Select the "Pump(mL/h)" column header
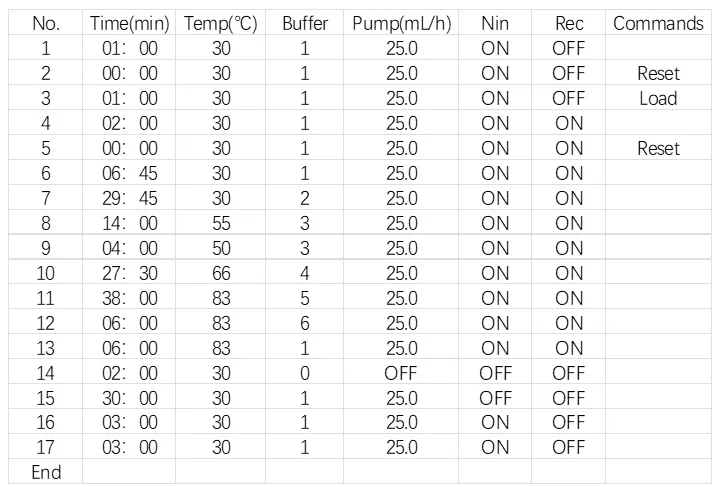The height and width of the screenshot is (487, 718). (401, 23)
